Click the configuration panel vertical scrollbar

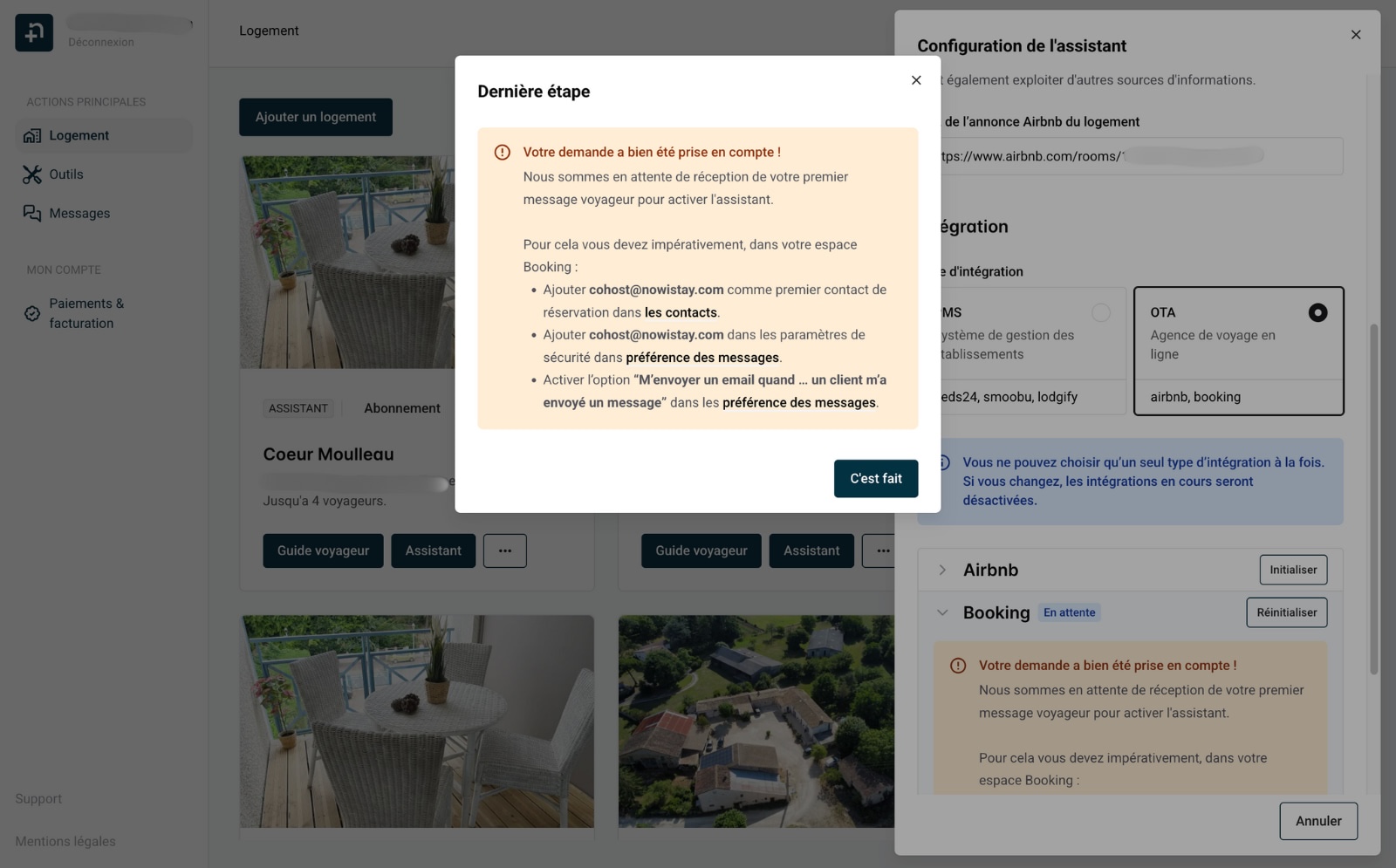click(1373, 499)
